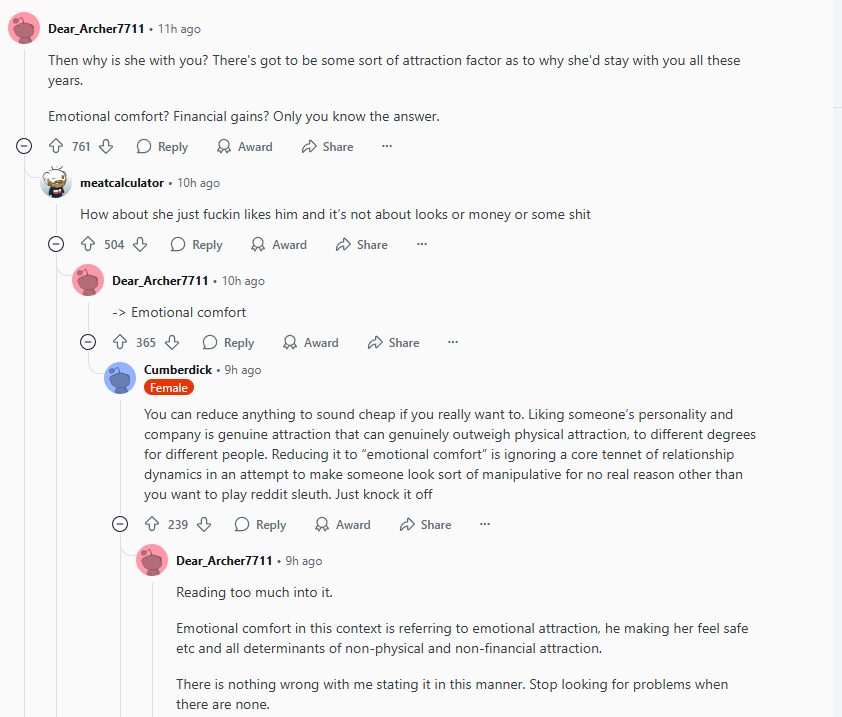The image size is (842, 717).
Task: Open more options on 761-vote comment
Action: click(387, 147)
